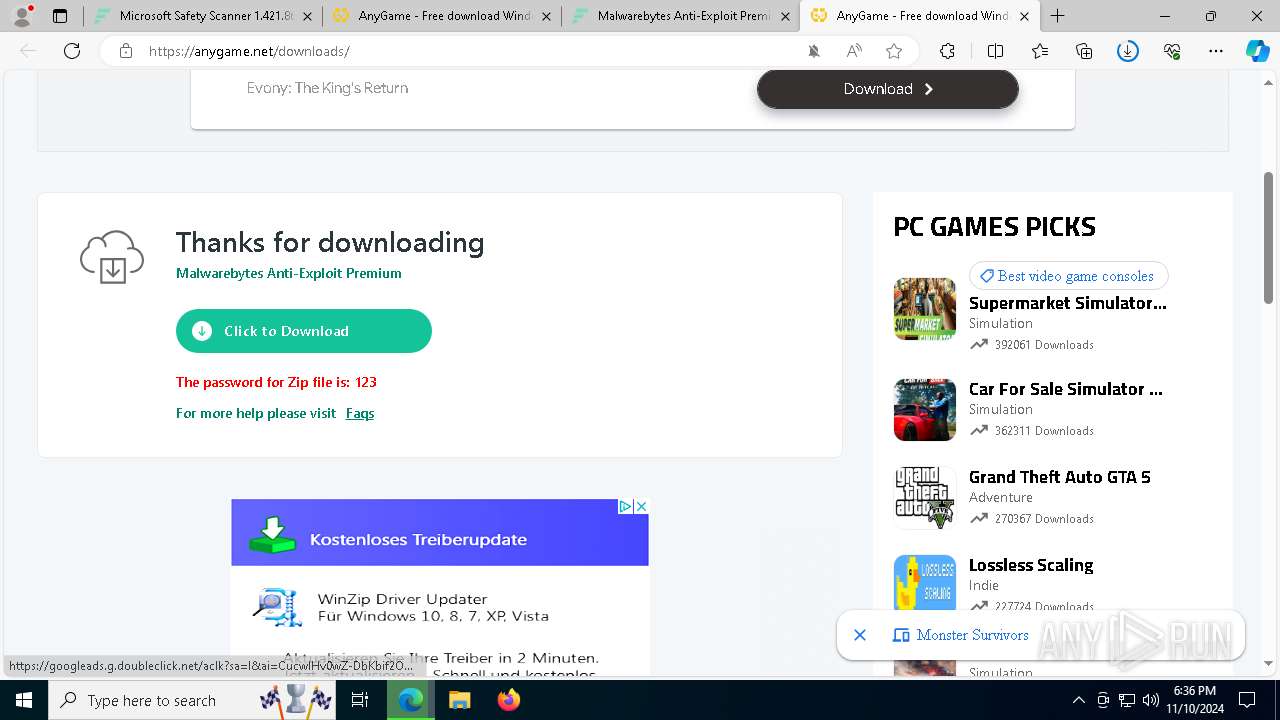The image size is (1280, 720).
Task: Launch Firefox from the taskbar
Action: tap(508, 700)
